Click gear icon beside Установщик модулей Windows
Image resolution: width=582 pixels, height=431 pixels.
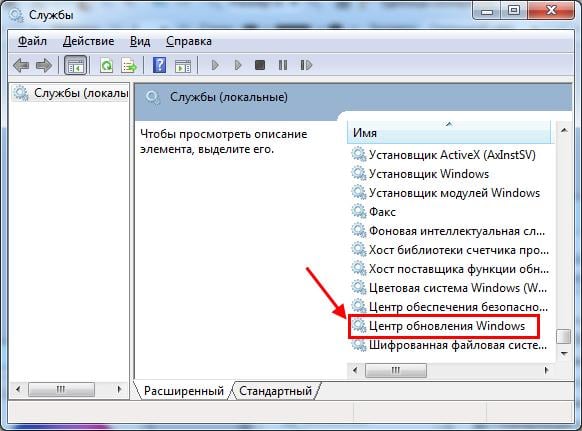coord(359,192)
